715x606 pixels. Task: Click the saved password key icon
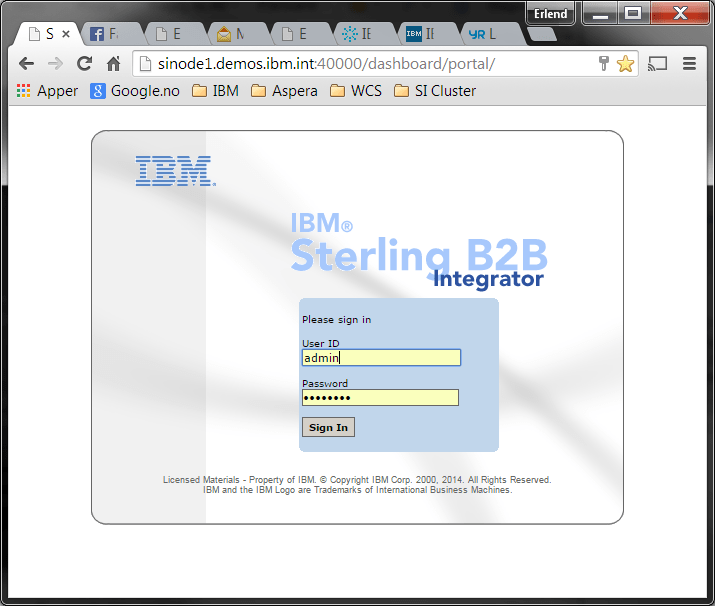point(604,63)
